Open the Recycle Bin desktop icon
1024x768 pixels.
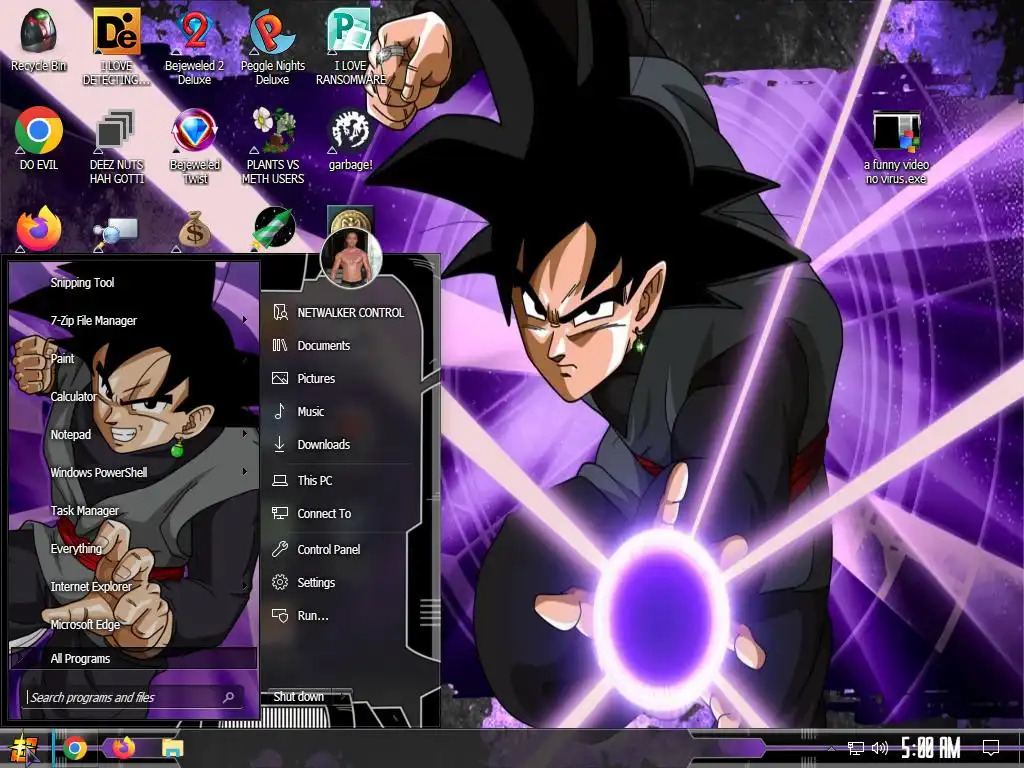pos(39,39)
